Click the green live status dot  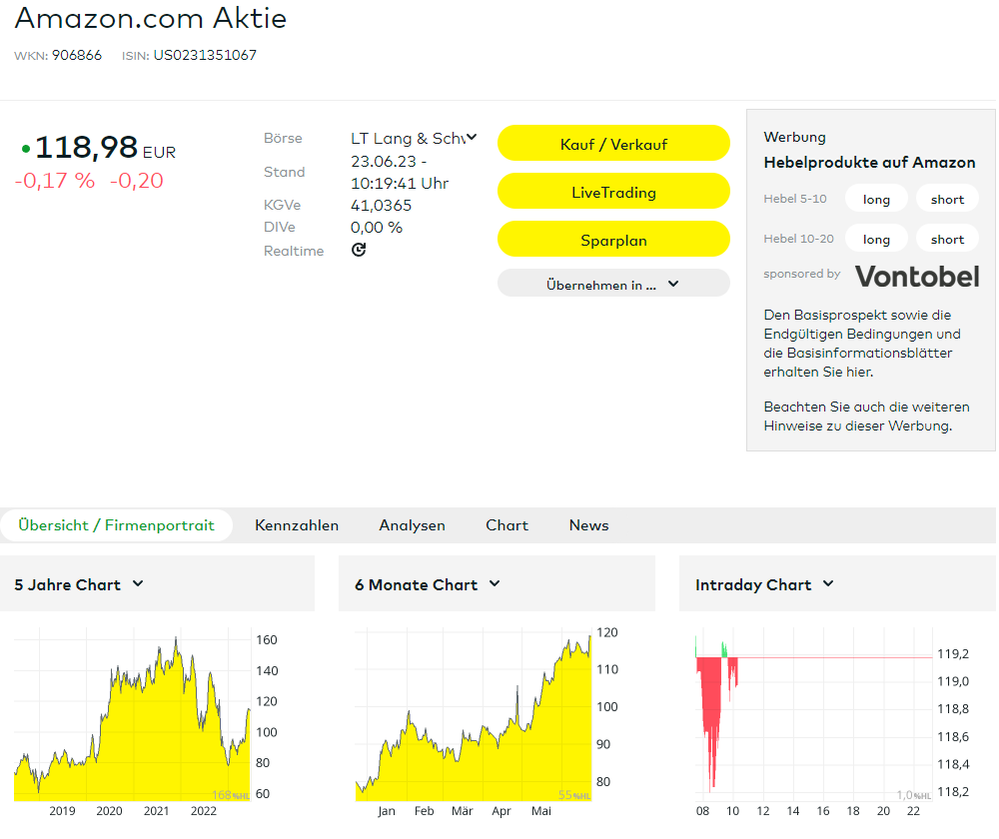(x=26, y=150)
